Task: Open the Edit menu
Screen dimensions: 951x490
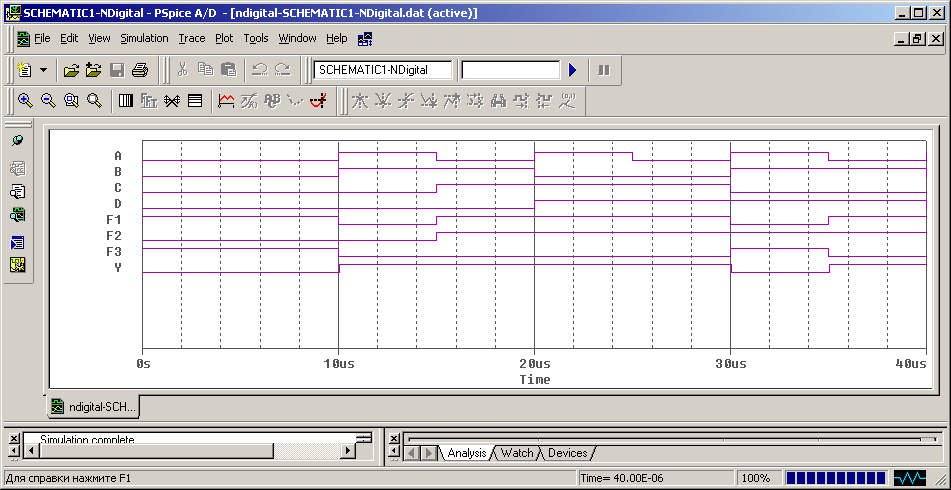Action: (x=69, y=38)
